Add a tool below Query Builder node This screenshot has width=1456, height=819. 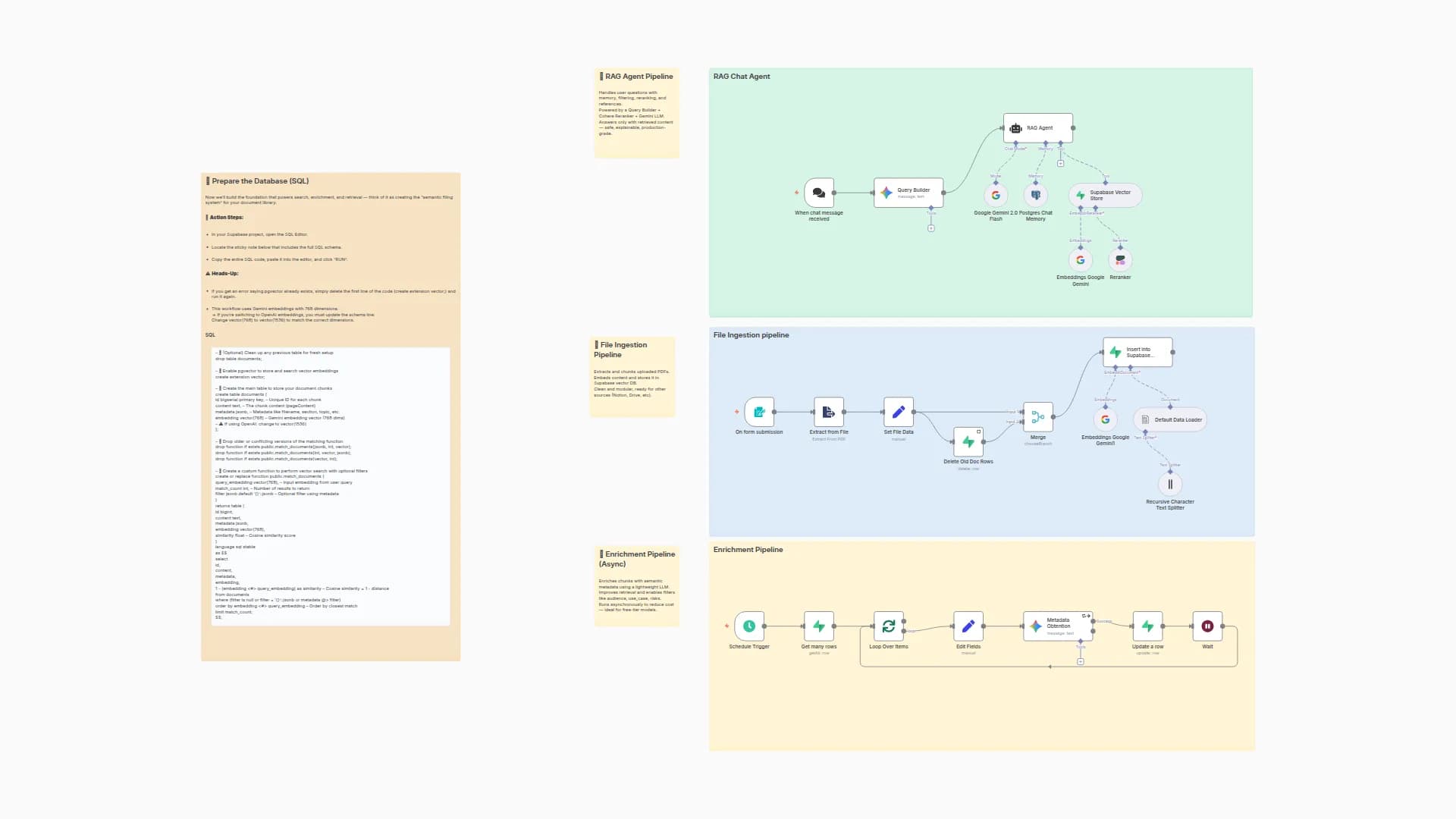click(x=931, y=228)
